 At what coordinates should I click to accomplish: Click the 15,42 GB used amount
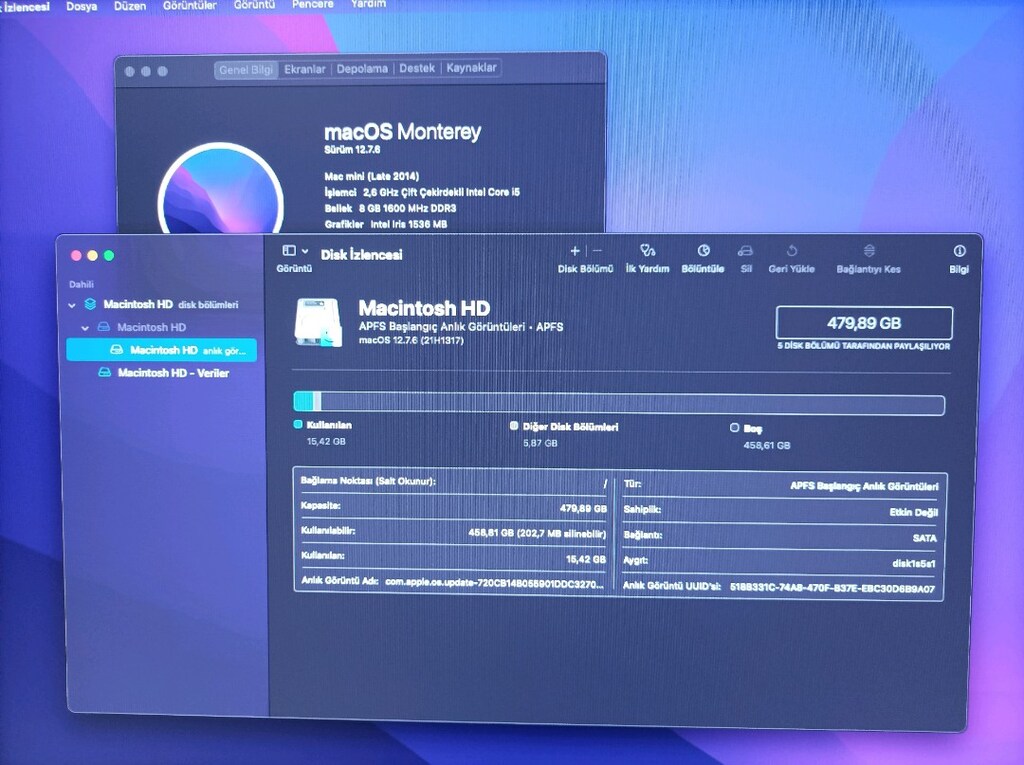pos(327,442)
